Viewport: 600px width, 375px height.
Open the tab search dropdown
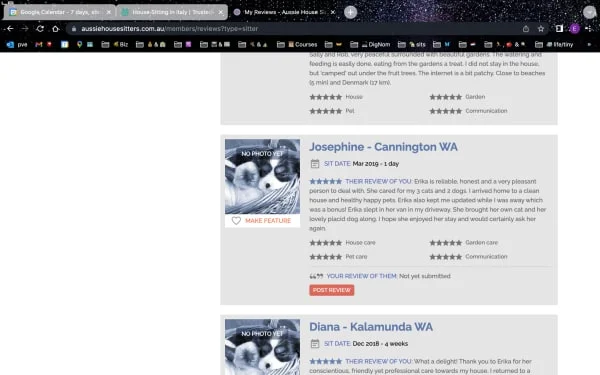590,12
